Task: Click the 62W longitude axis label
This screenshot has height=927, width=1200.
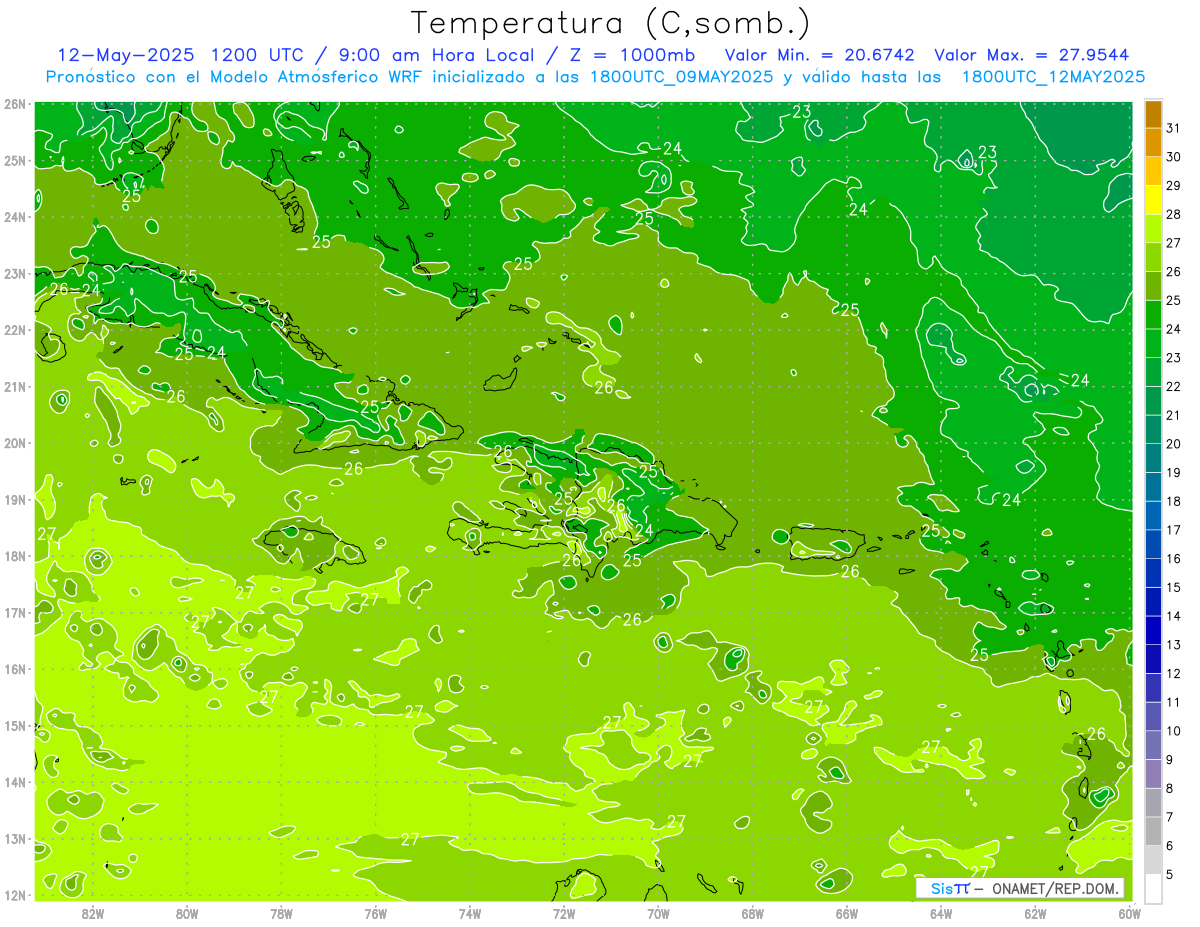Action: coord(1035,914)
